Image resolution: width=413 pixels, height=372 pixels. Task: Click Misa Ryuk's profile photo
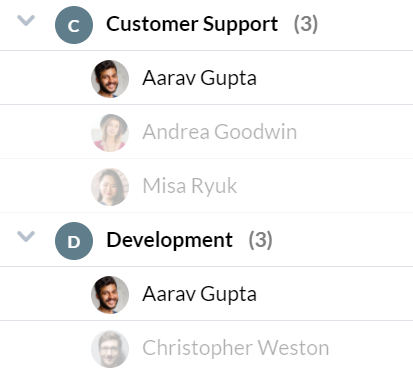110,187
